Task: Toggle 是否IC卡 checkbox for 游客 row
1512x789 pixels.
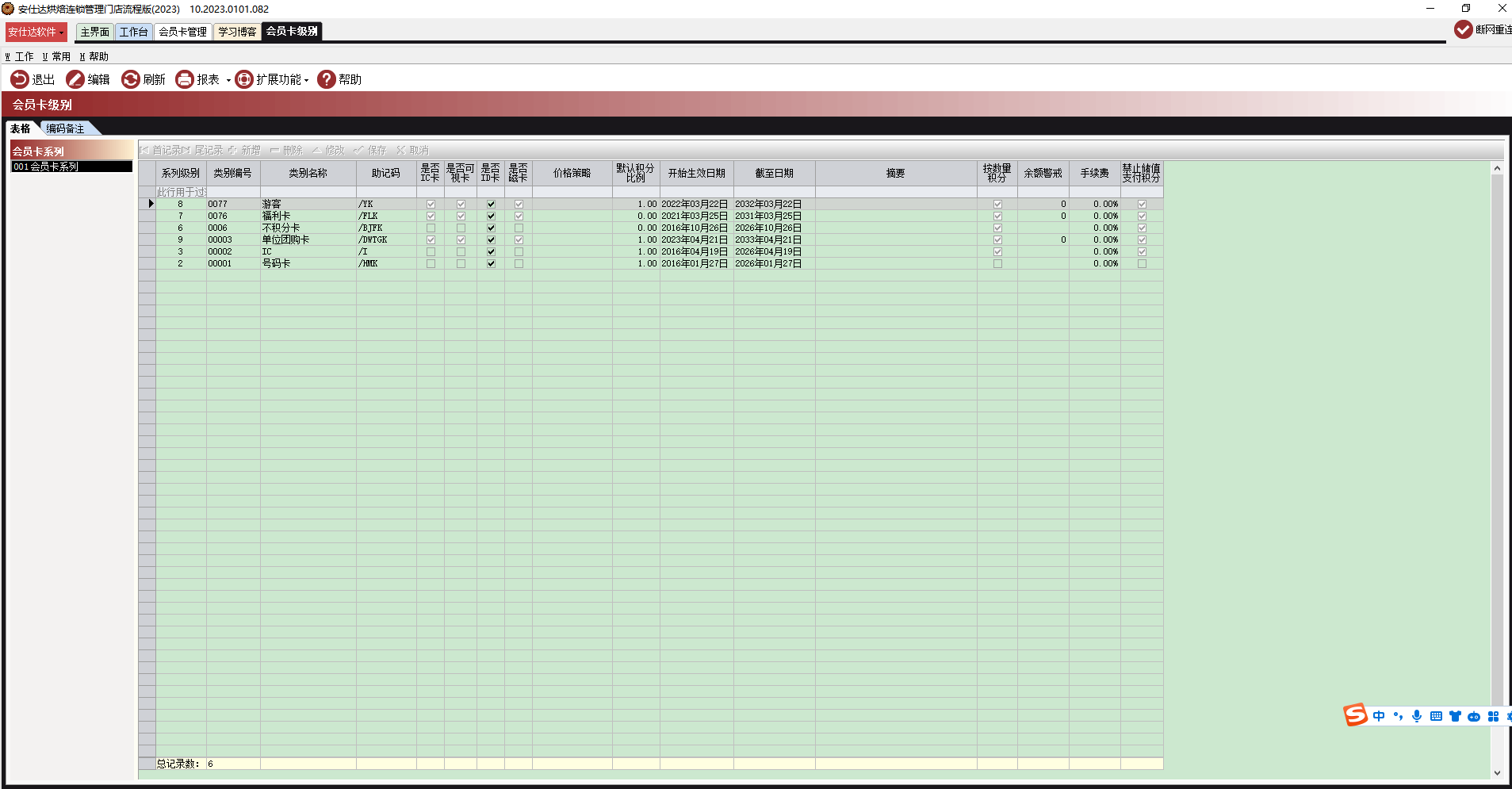Action: click(x=431, y=205)
